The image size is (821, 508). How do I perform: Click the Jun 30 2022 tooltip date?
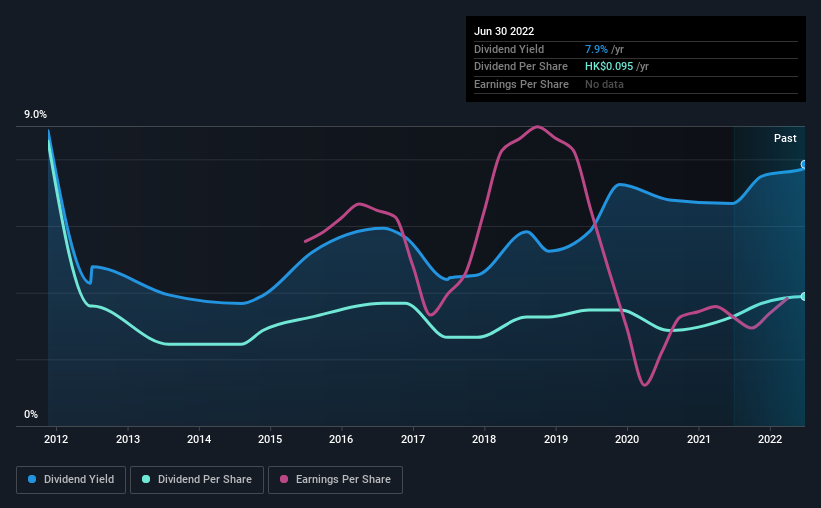pos(504,31)
